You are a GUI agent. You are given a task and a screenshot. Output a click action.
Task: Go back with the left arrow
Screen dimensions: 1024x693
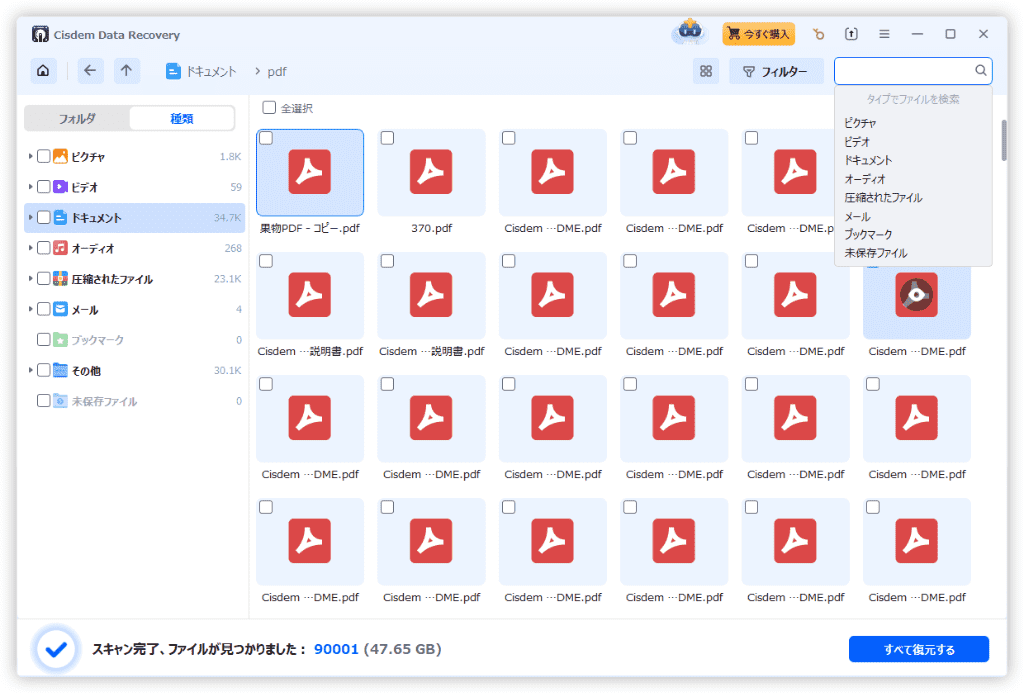[91, 71]
